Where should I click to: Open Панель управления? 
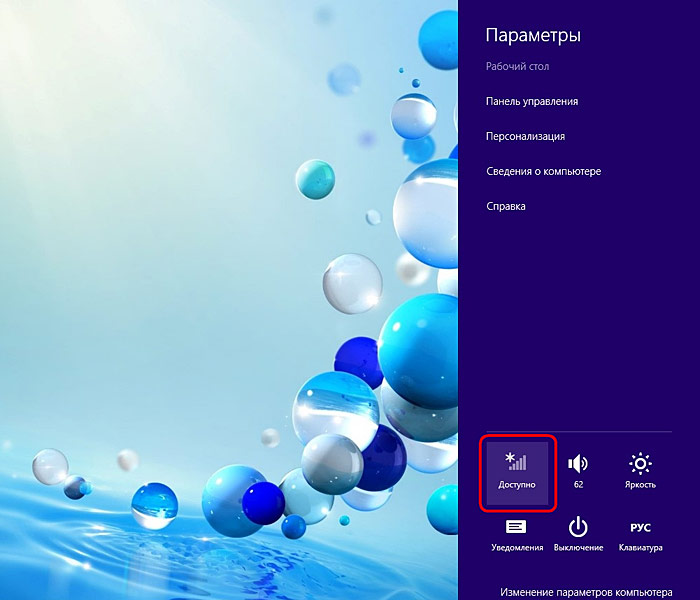pos(532,101)
